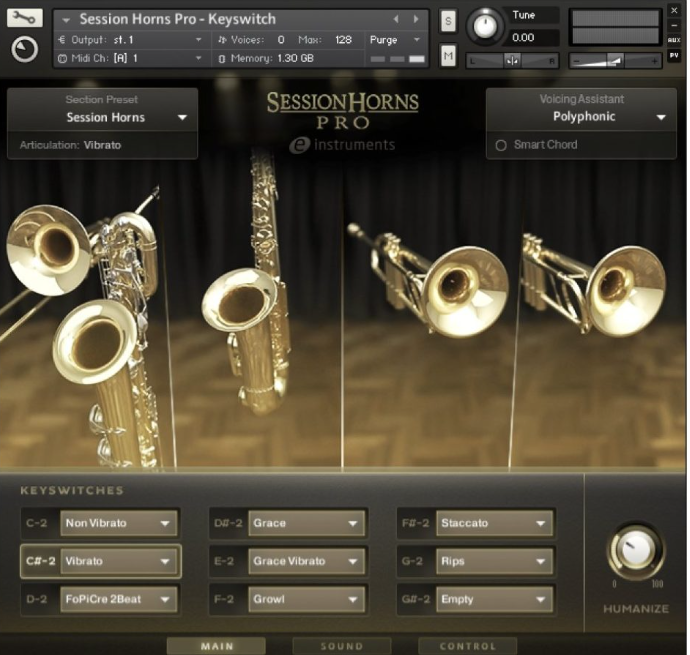Click the G-2 keyswitch label
The image size is (690, 655).
(x=412, y=561)
